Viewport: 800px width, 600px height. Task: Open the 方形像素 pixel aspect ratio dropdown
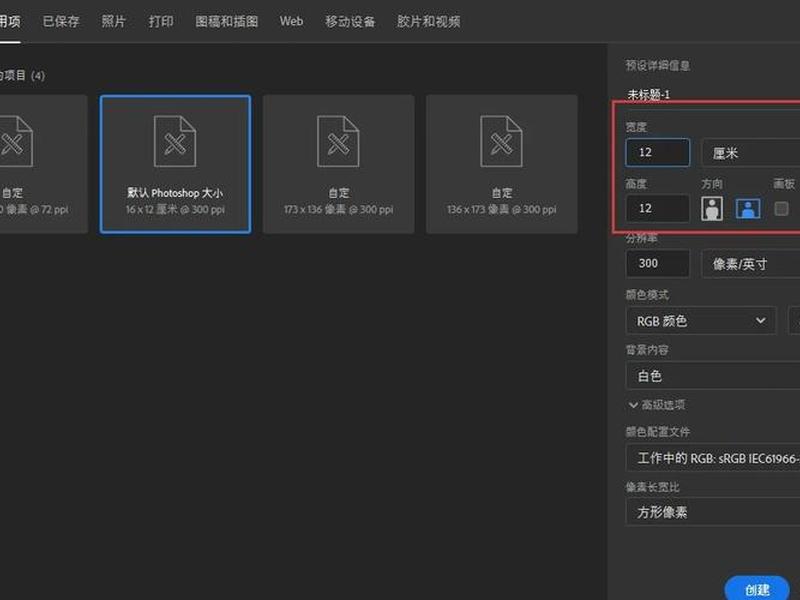(x=713, y=512)
